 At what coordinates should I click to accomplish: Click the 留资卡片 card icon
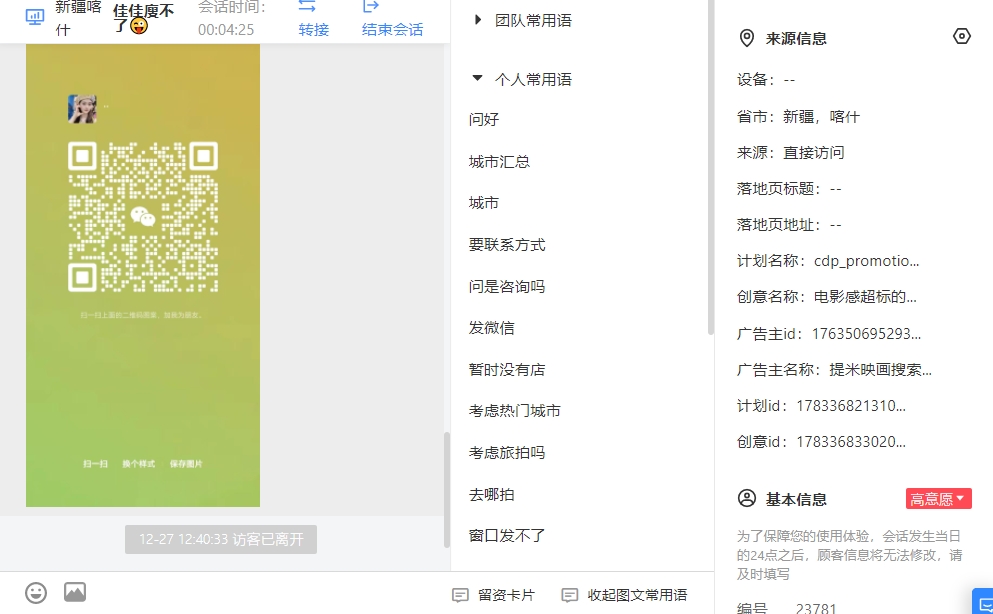460,595
